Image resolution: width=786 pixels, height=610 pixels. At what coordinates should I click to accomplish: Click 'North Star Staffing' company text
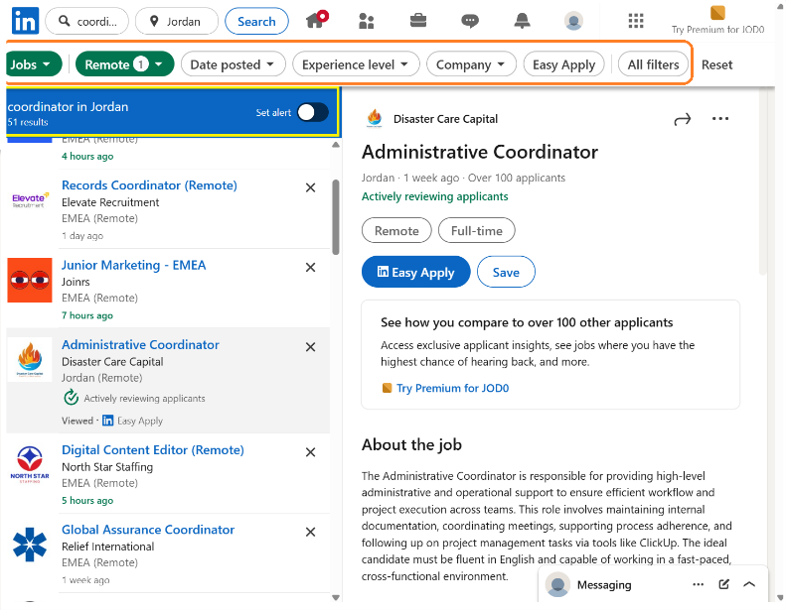pos(107,467)
